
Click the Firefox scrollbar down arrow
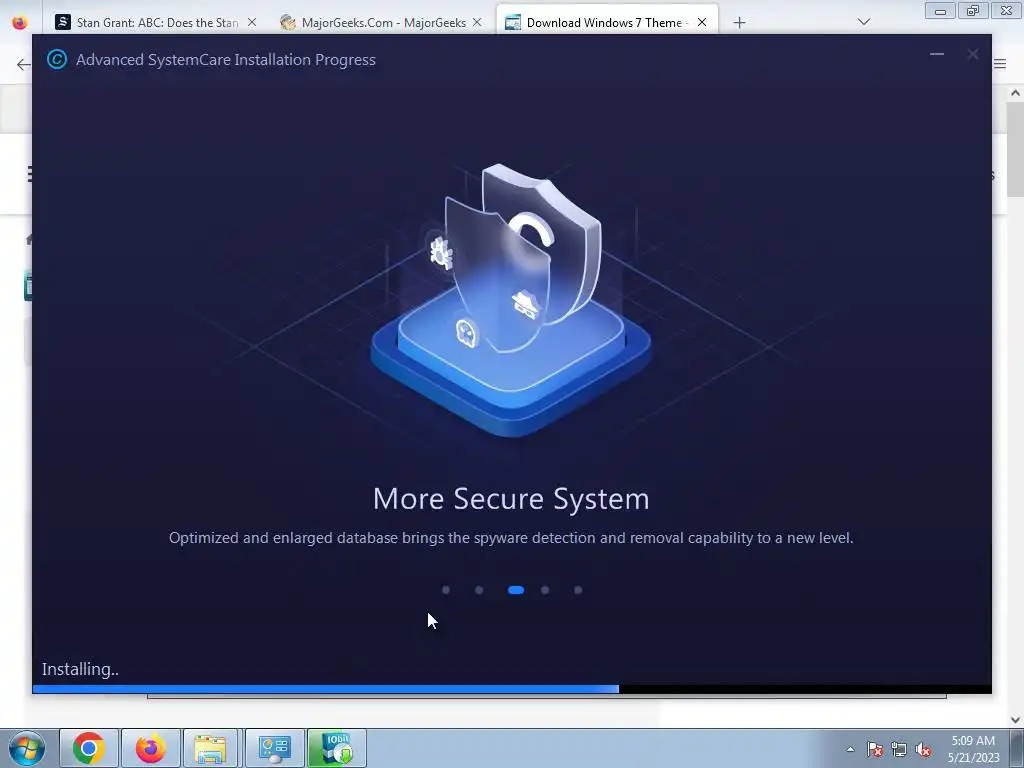(x=1016, y=720)
